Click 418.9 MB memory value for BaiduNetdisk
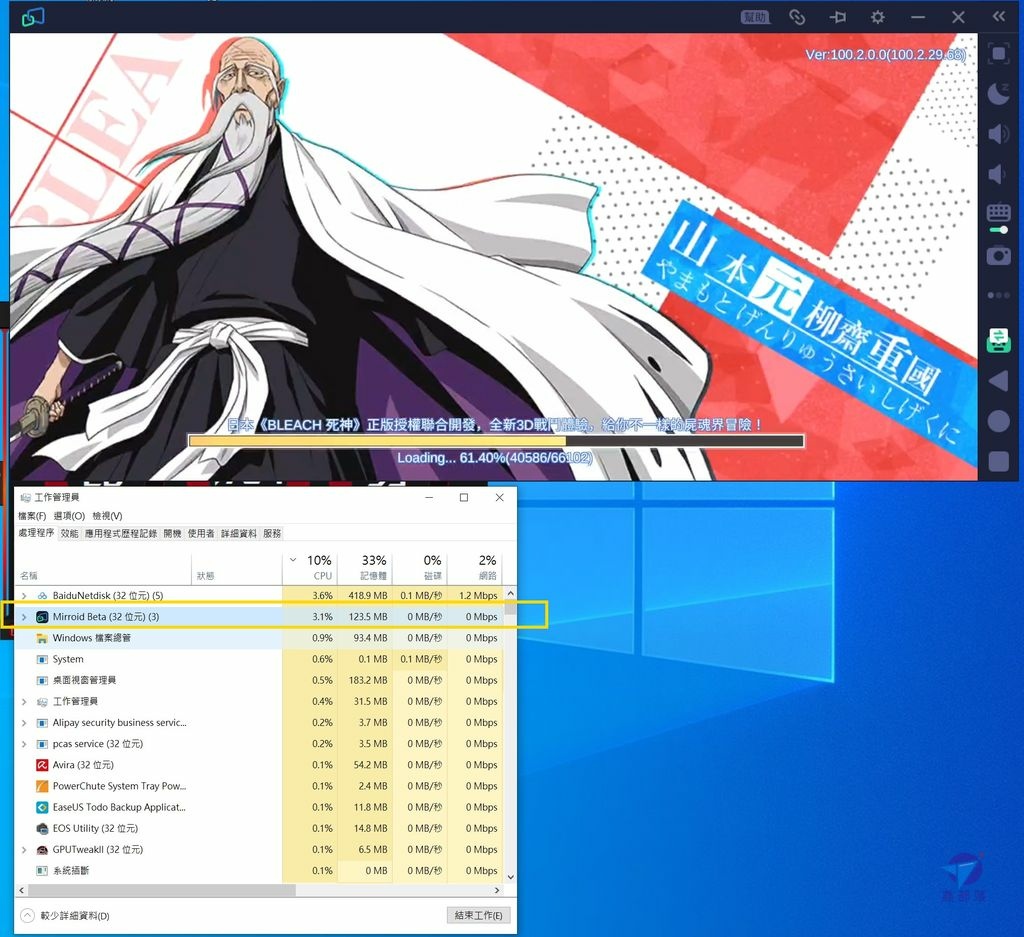 [x=368, y=596]
